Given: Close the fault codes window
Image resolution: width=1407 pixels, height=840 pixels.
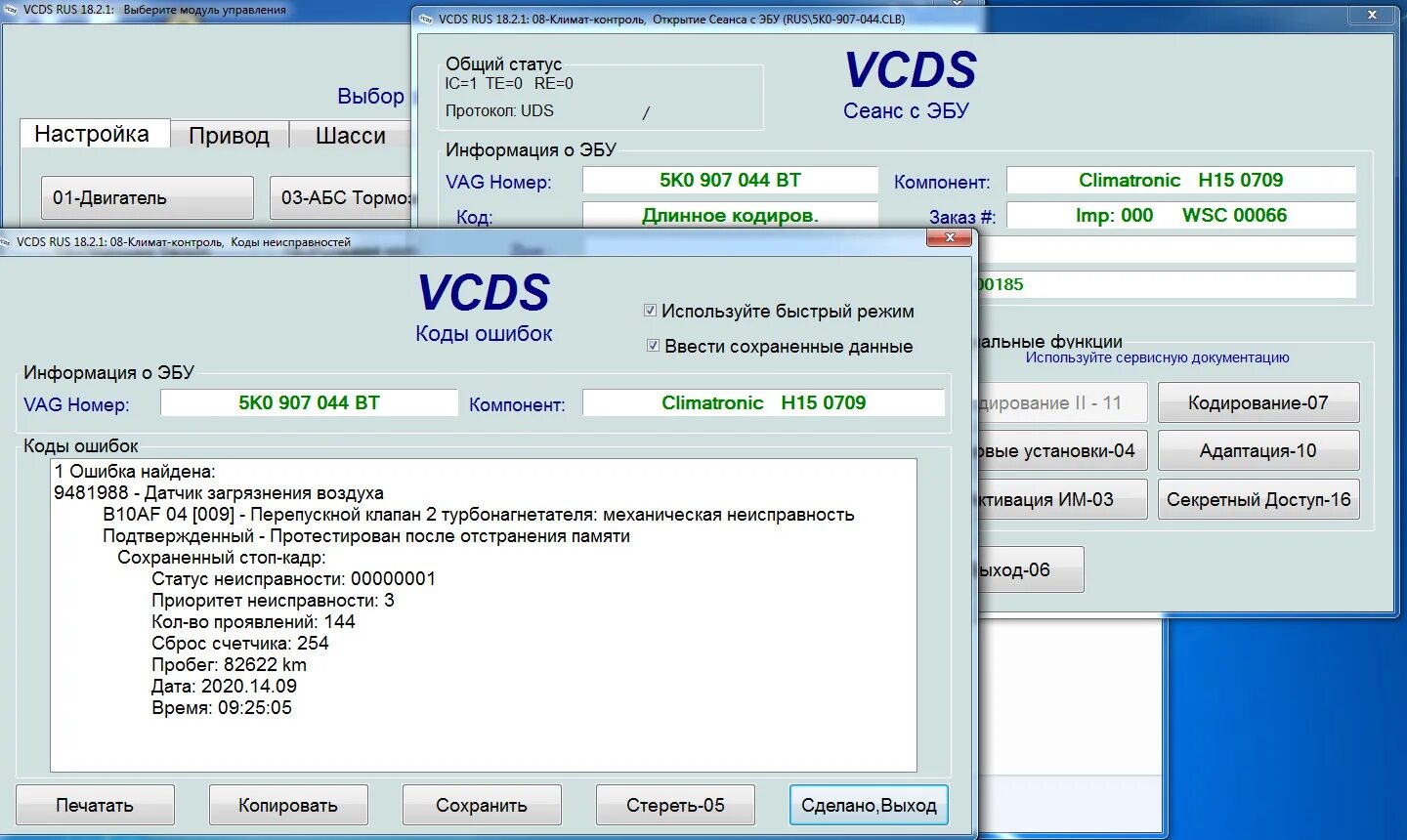Looking at the screenshot, I should point(948,238).
